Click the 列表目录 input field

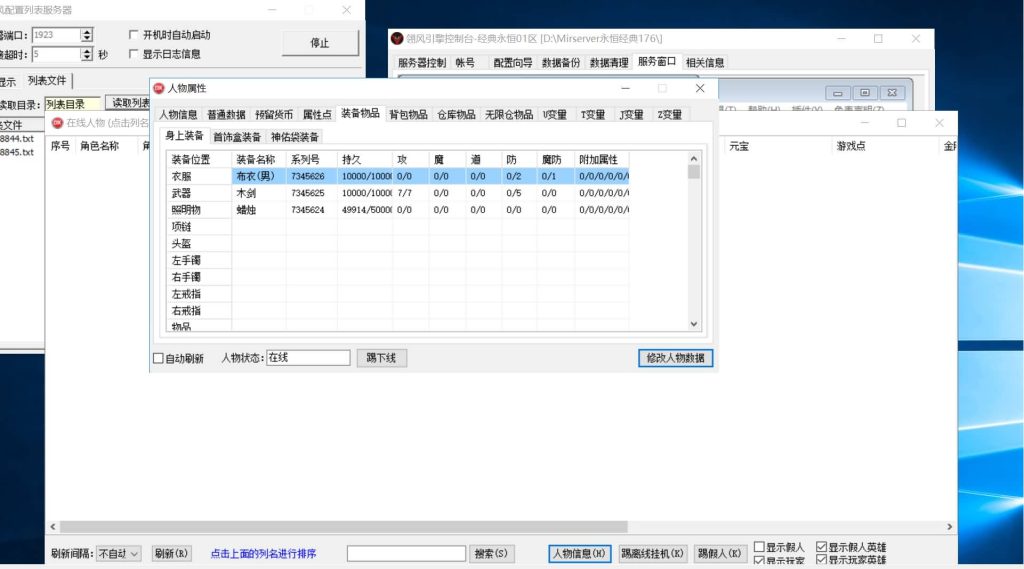73,104
